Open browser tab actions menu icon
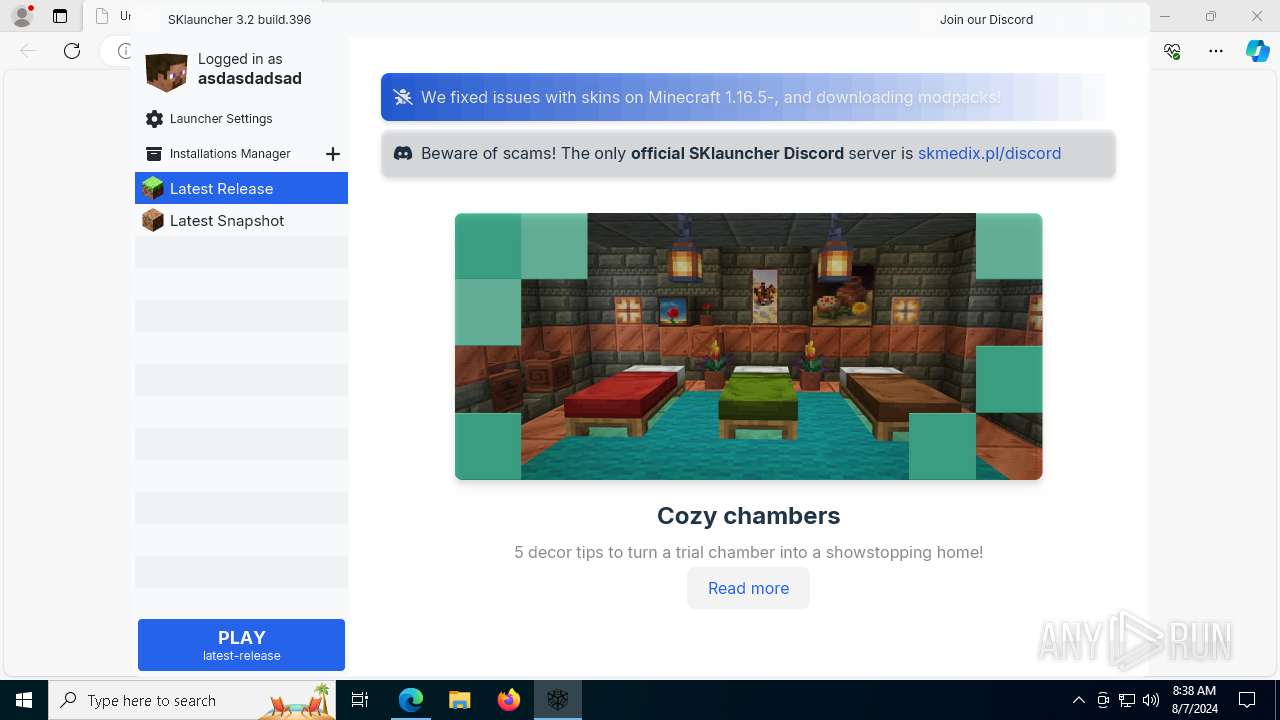The width and height of the screenshot is (1280, 720). point(60,16)
